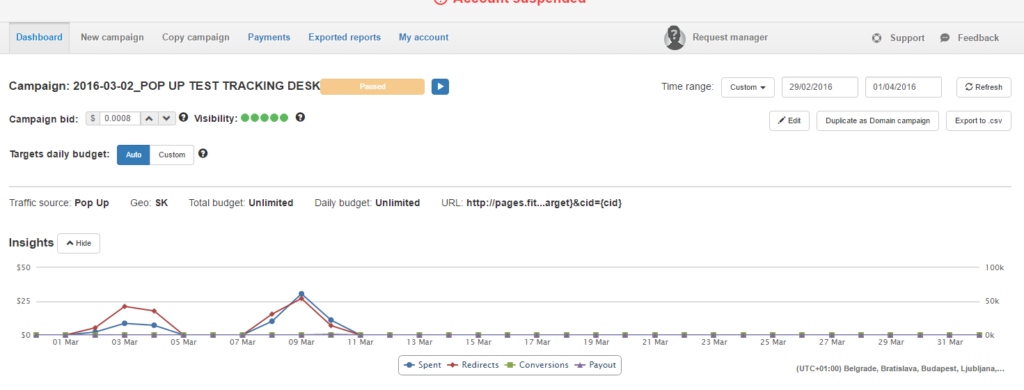Click the end date field 01/04/2016
This screenshot has width=1024, height=390.
(903, 87)
